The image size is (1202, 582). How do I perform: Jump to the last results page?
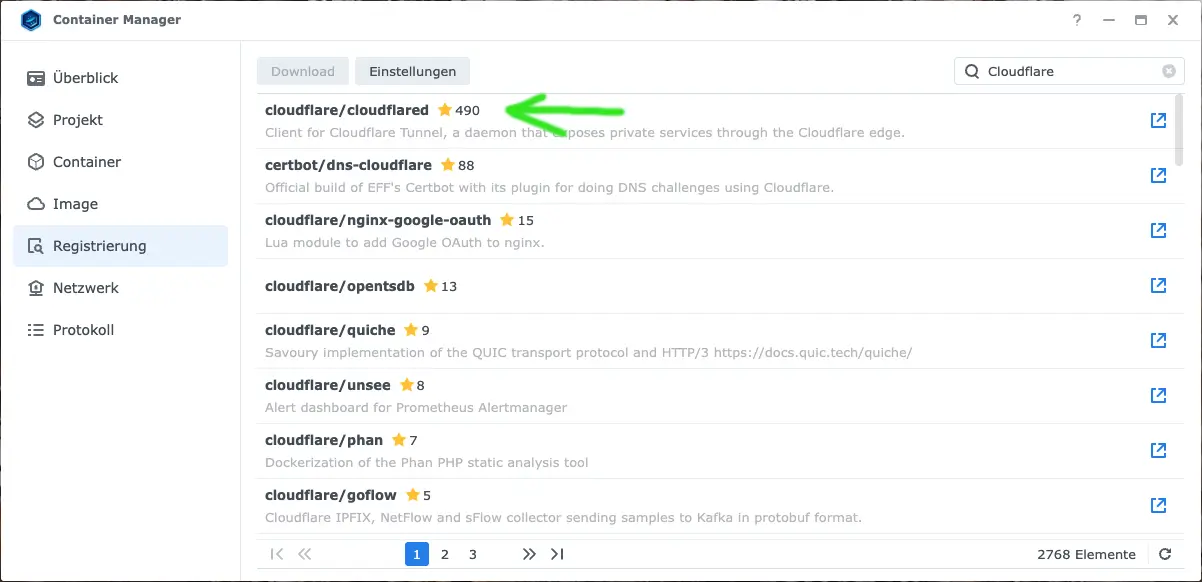point(557,554)
